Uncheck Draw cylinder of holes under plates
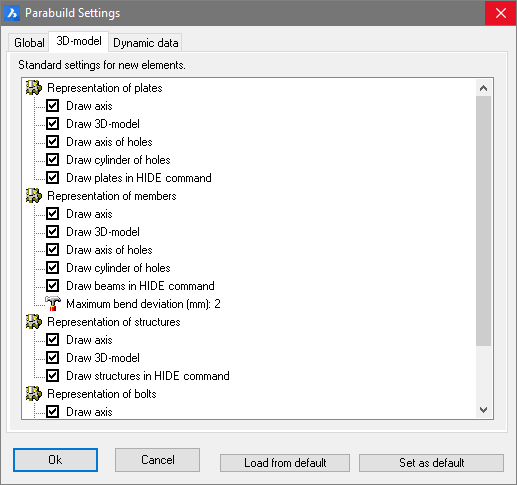This screenshot has width=517, height=485. [53, 160]
